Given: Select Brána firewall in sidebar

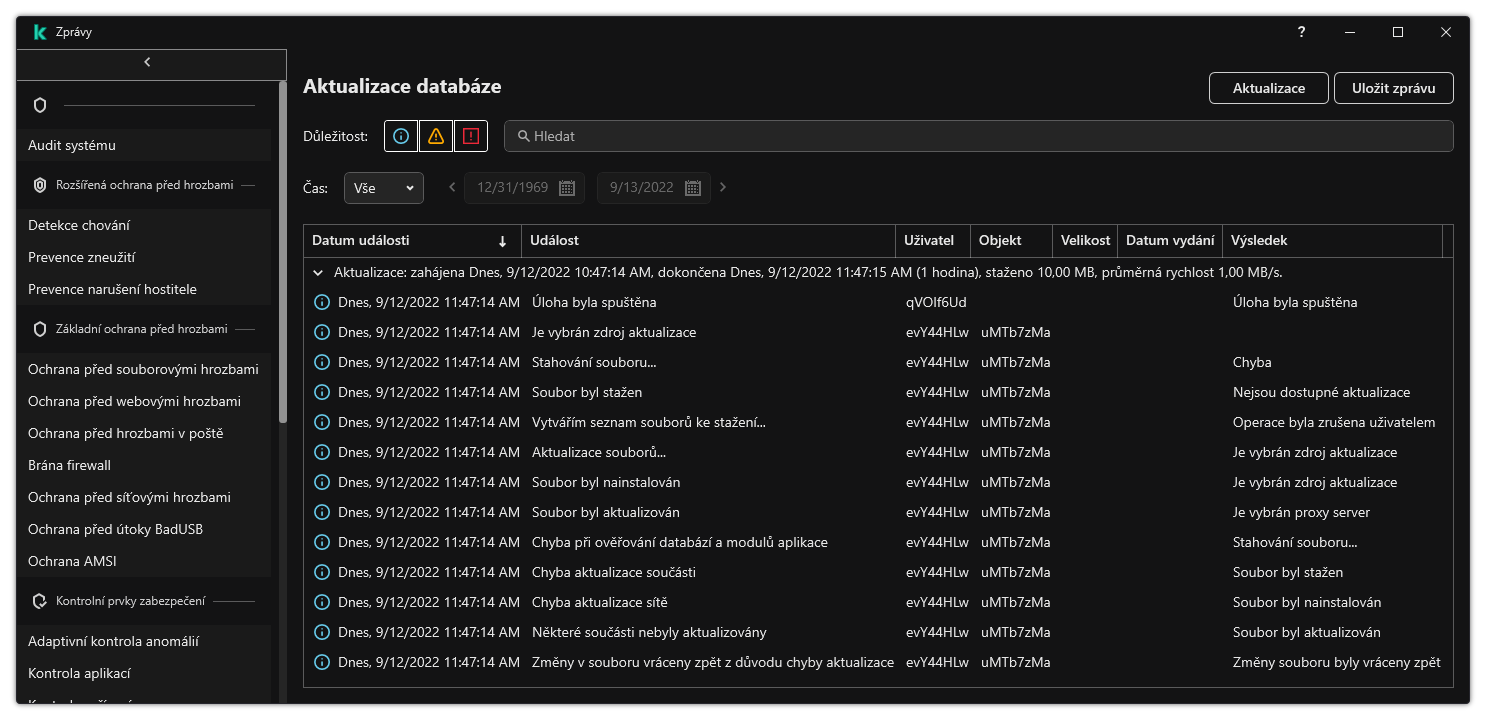Looking at the screenshot, I should [69, 465].
